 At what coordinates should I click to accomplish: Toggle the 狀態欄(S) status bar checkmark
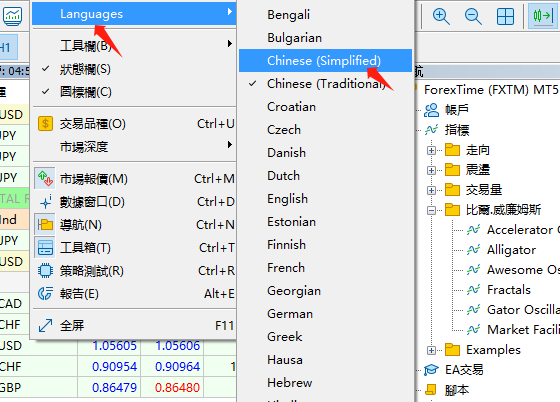click(x=45, y=69)
